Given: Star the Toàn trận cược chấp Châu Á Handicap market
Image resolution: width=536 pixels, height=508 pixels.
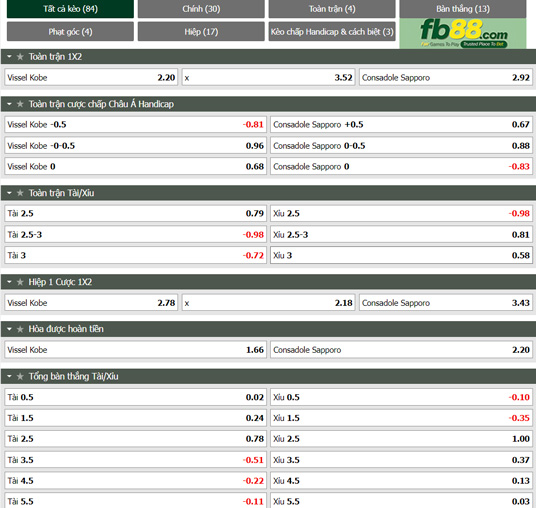Looking at the screenshot, I should 20,104.
